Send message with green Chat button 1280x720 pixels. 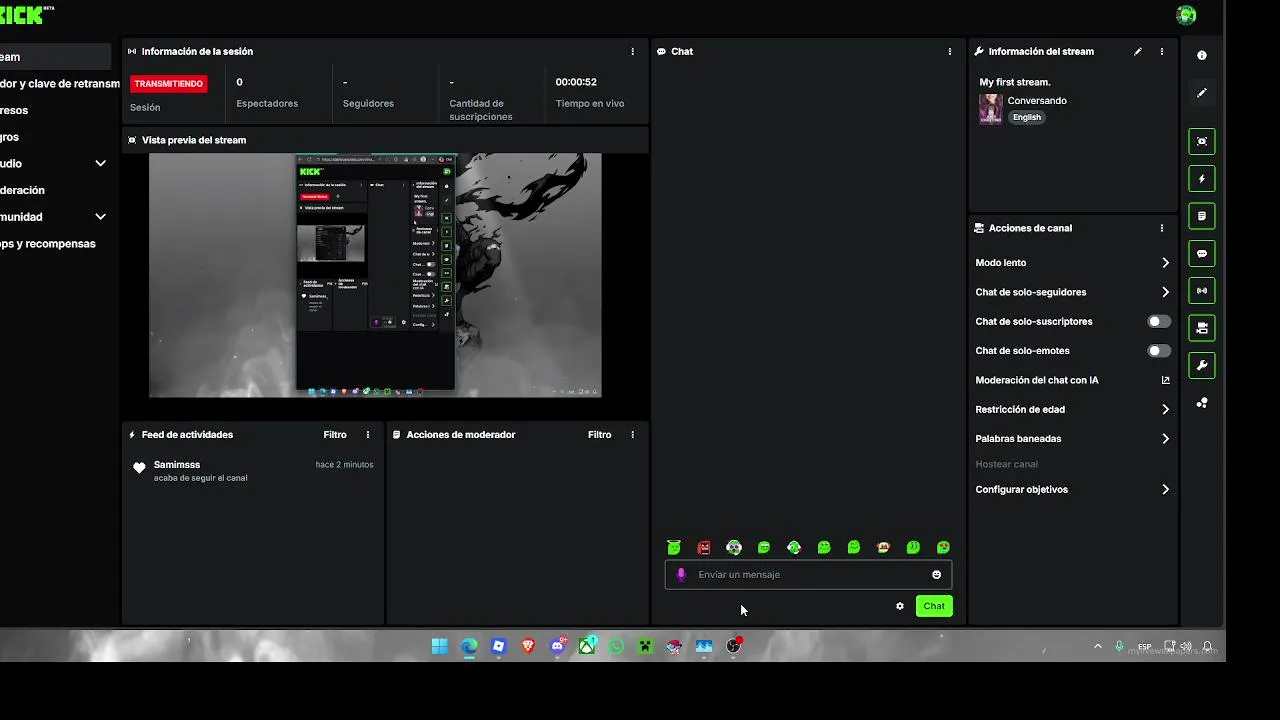(x=934, y=606)
